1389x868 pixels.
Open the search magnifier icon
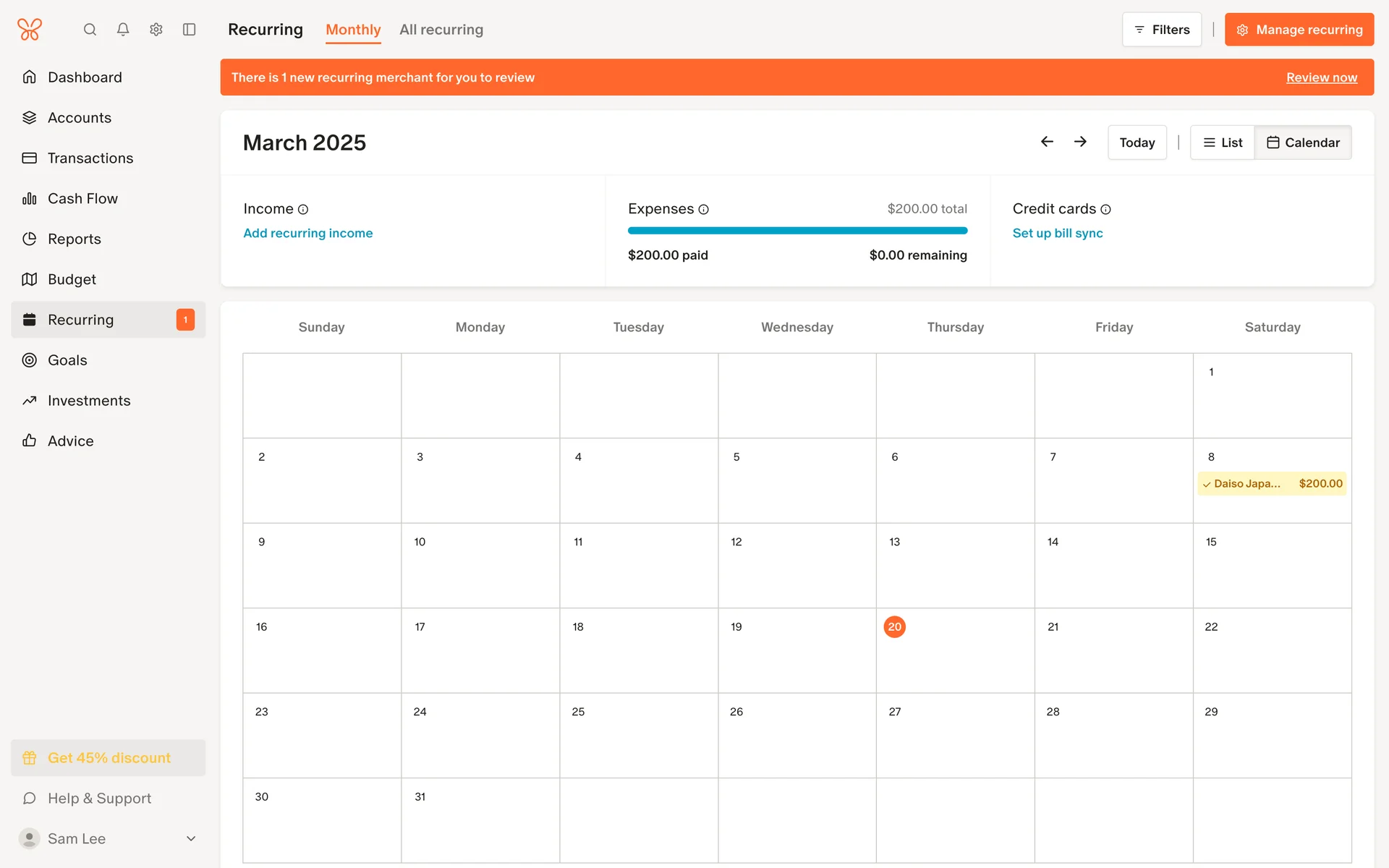90,30
